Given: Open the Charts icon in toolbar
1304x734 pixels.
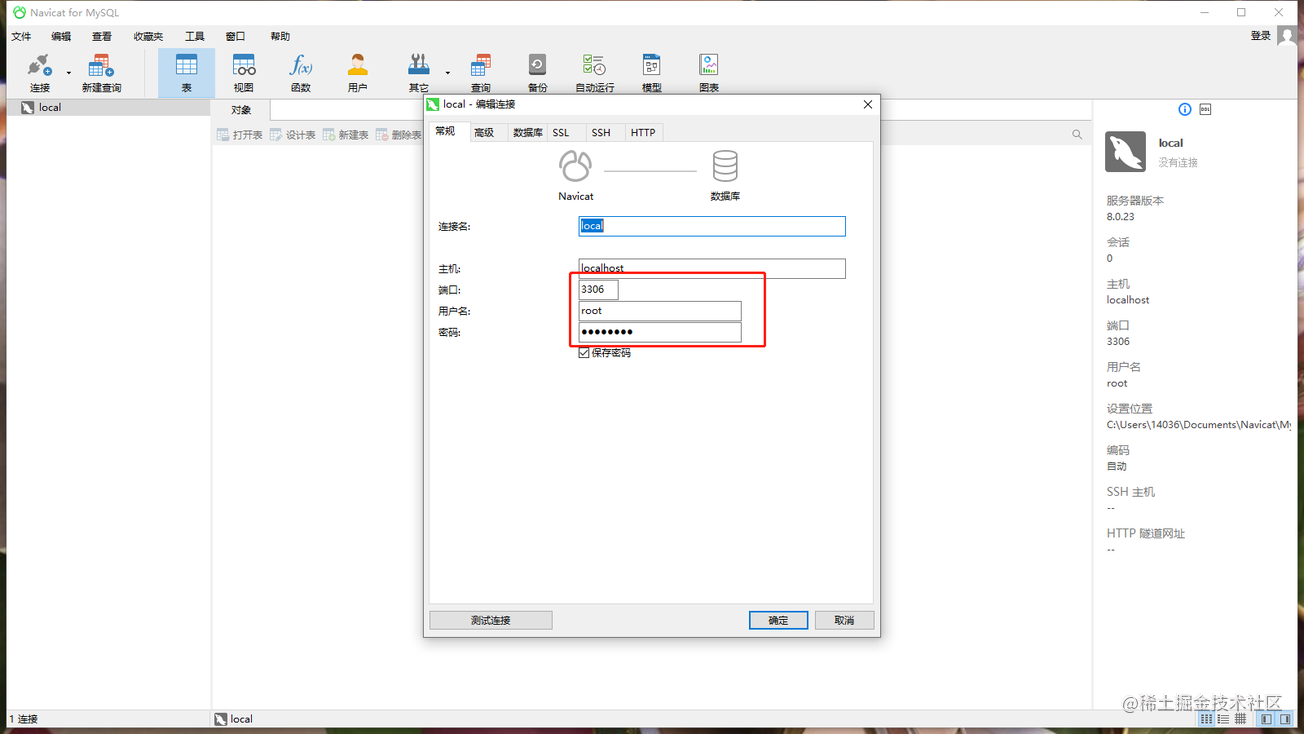Looking at the screenshot, I should tap(709, 68).
